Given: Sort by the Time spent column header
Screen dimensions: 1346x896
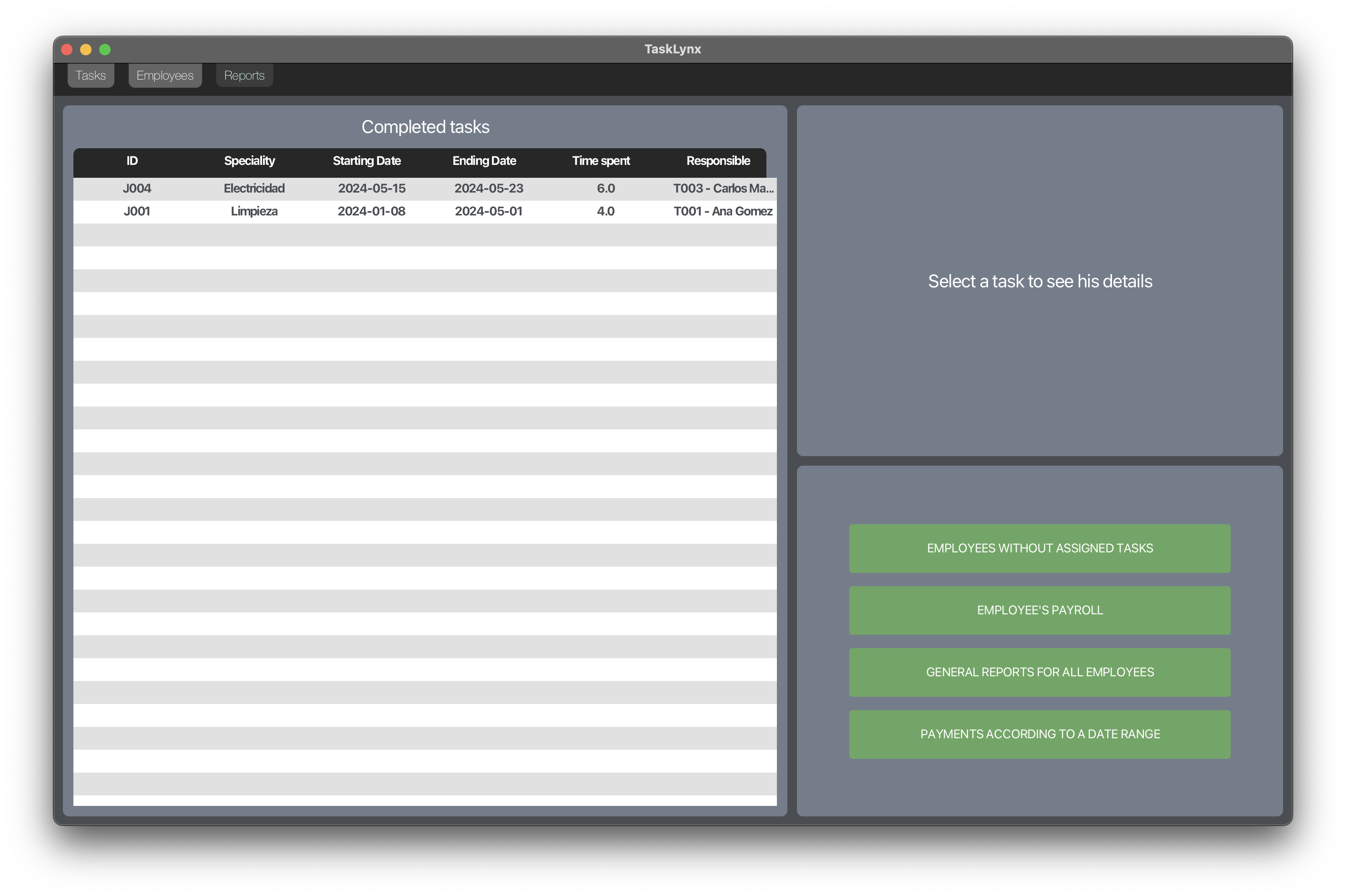Looking at the screenshot, I should [x=601, y=161].
